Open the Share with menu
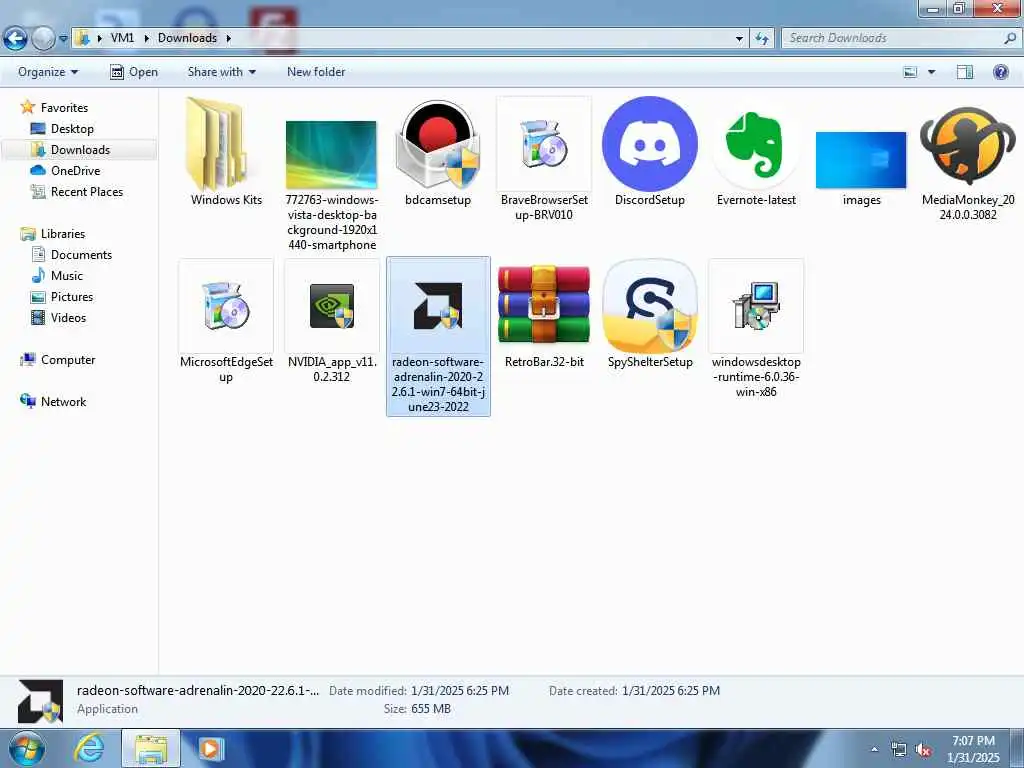1024x768 pixels. point(222,72)
